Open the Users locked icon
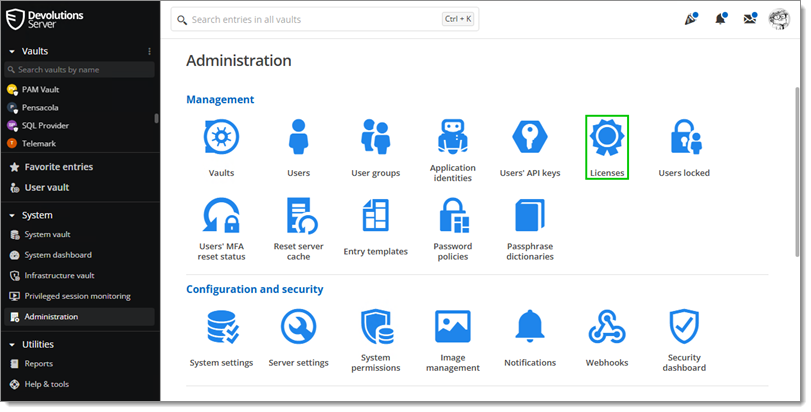 pyautogui.click(x=684, y=139)
